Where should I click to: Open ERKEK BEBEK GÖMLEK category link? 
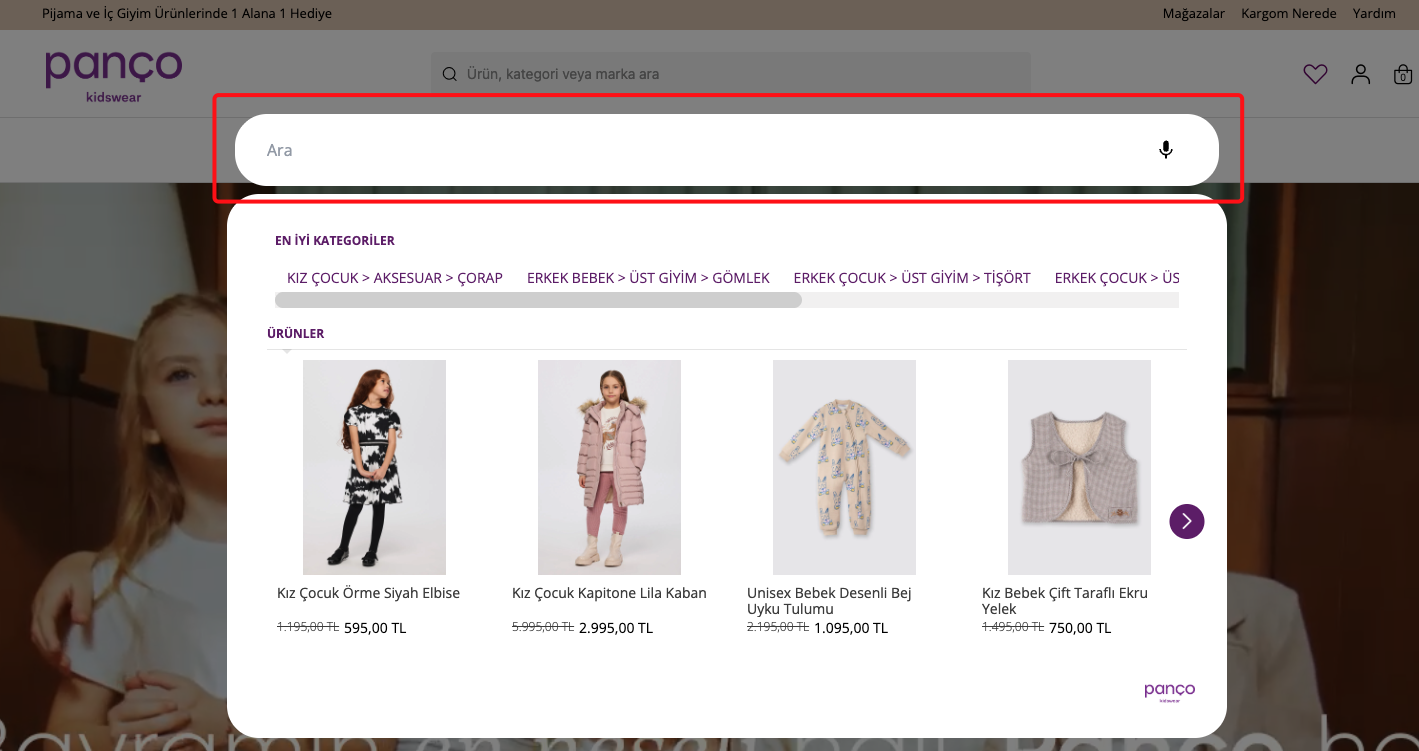click(x=648, y=277)
